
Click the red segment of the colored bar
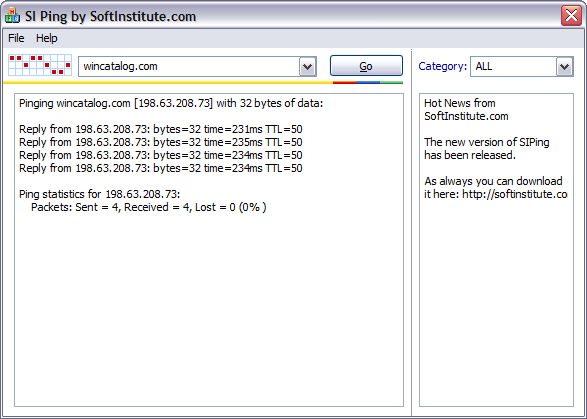pyautogui.click(x=344, y=82)
